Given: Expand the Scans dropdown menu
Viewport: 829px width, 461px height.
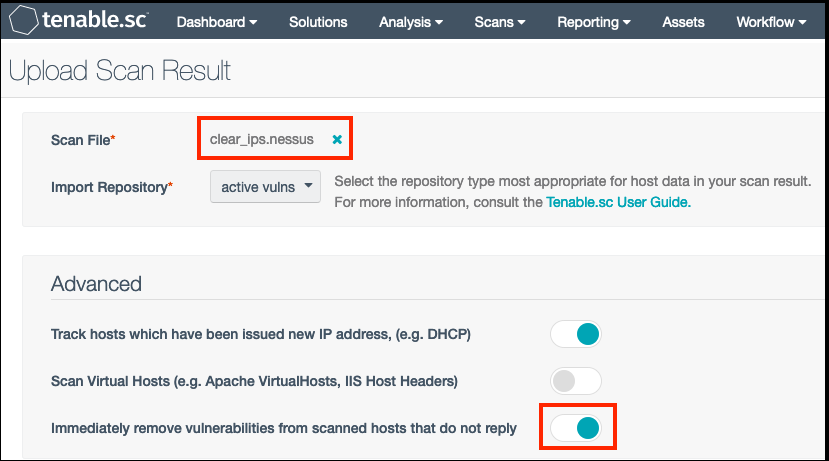Looking at the screenshot, I should pos(500,22).
